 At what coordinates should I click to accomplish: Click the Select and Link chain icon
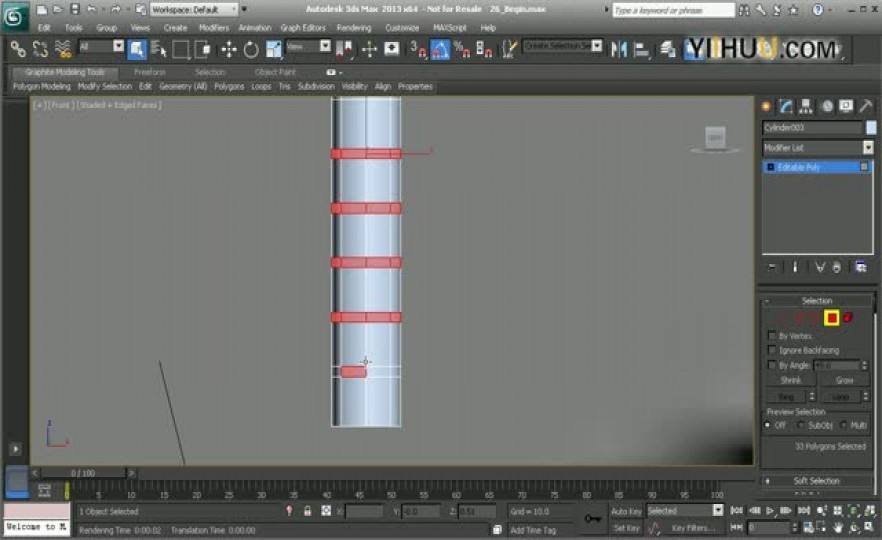(x=18, y=50)
